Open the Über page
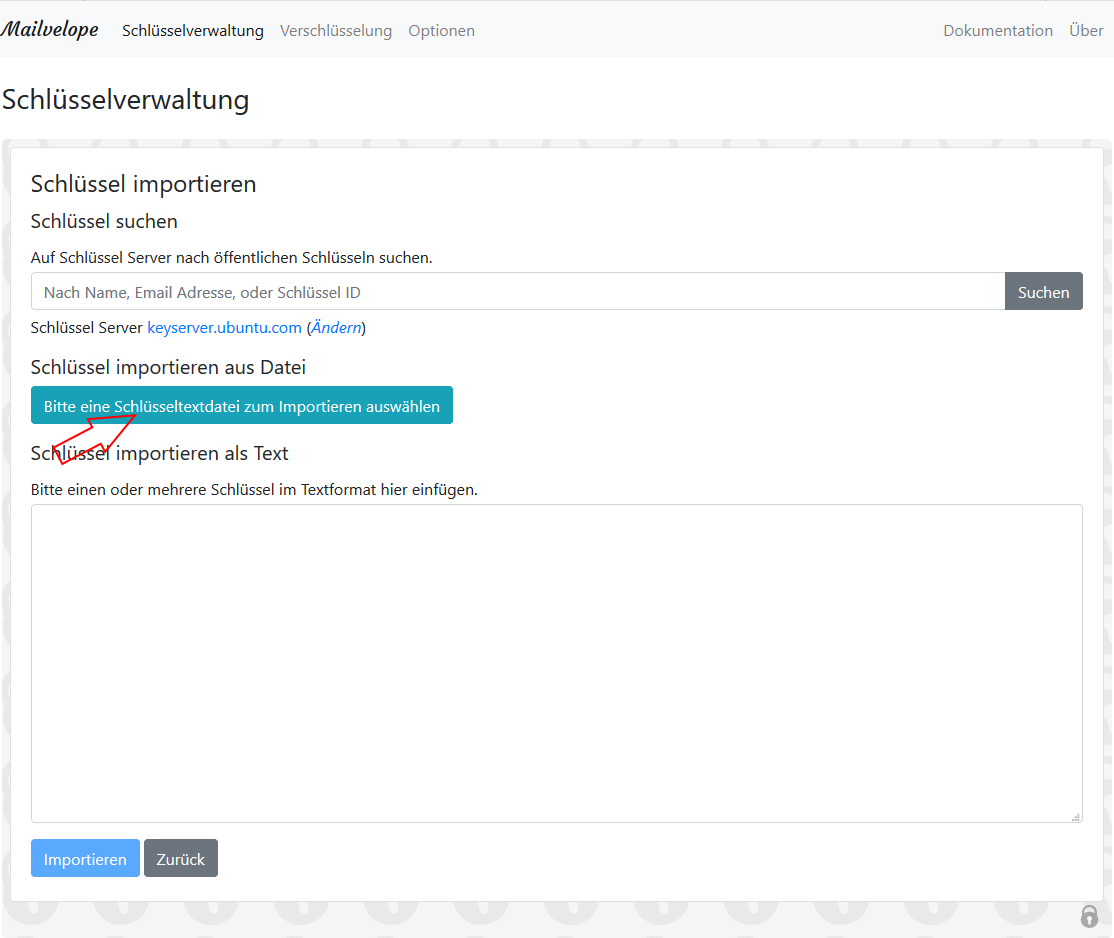Image resolution: width=1114 pixels, height=938 pixels. point(1086,31)
